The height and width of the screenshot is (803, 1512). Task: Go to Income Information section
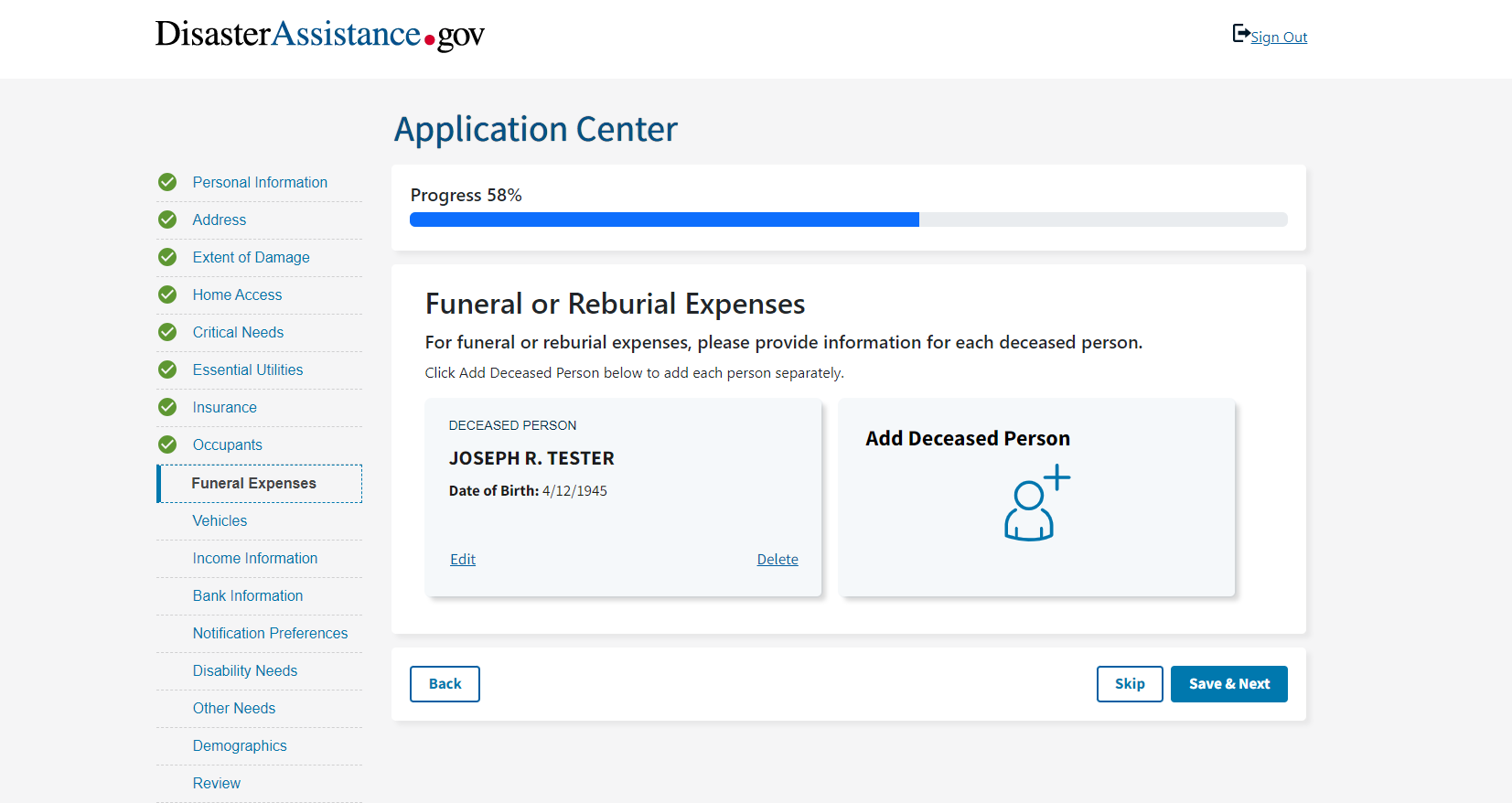pos(254,558)
